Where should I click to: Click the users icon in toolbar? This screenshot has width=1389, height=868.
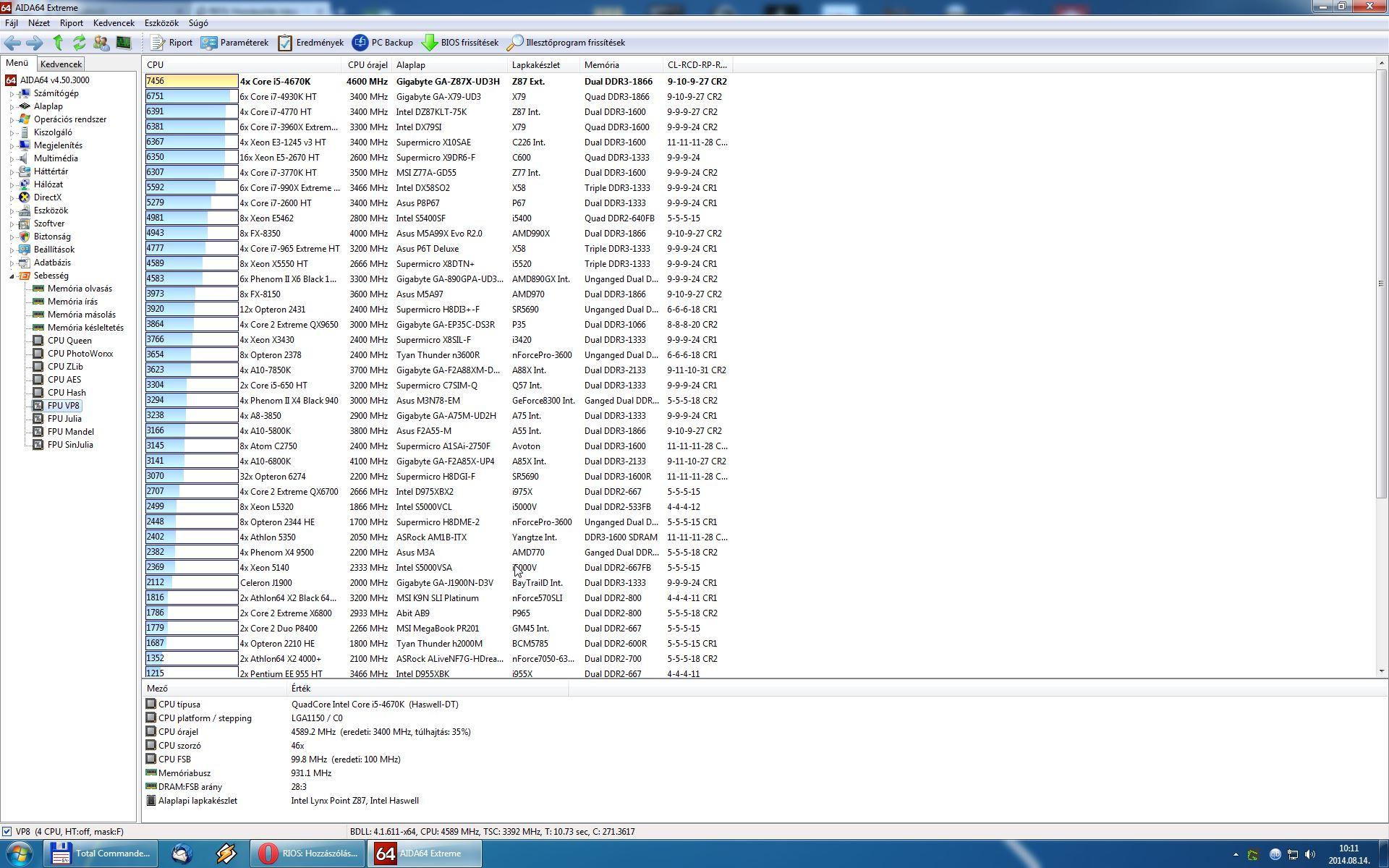click(101, 43)
